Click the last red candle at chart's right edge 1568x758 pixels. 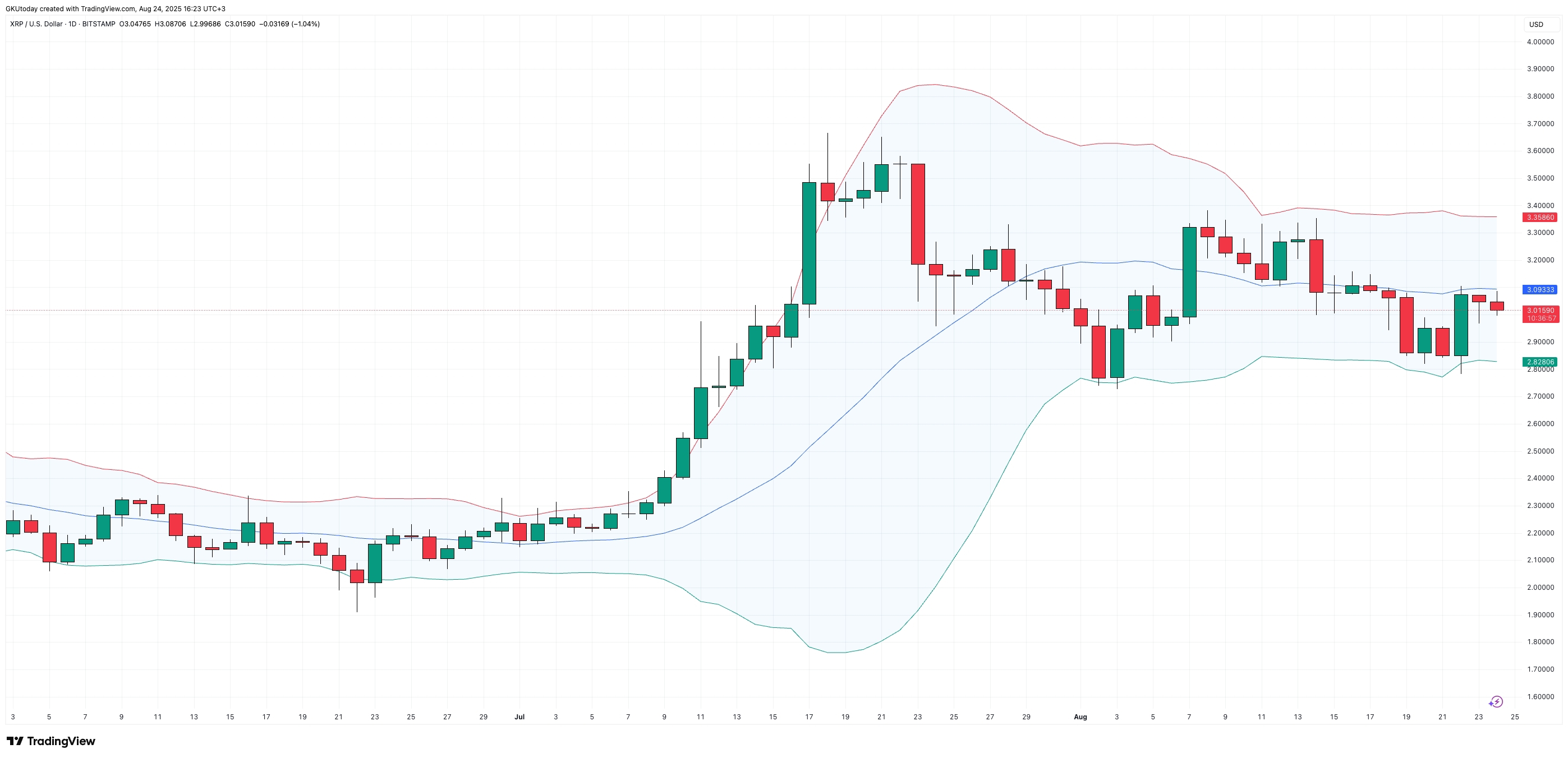tap(1497, 306)
